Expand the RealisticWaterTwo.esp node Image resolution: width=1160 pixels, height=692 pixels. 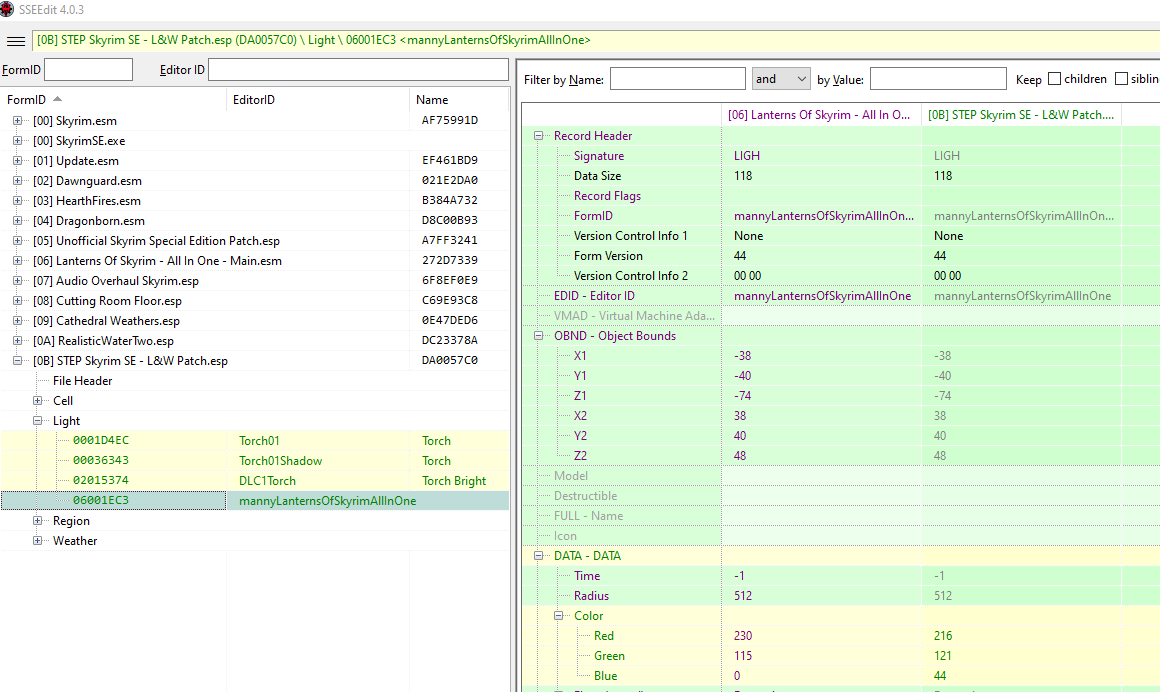[17, 340]
